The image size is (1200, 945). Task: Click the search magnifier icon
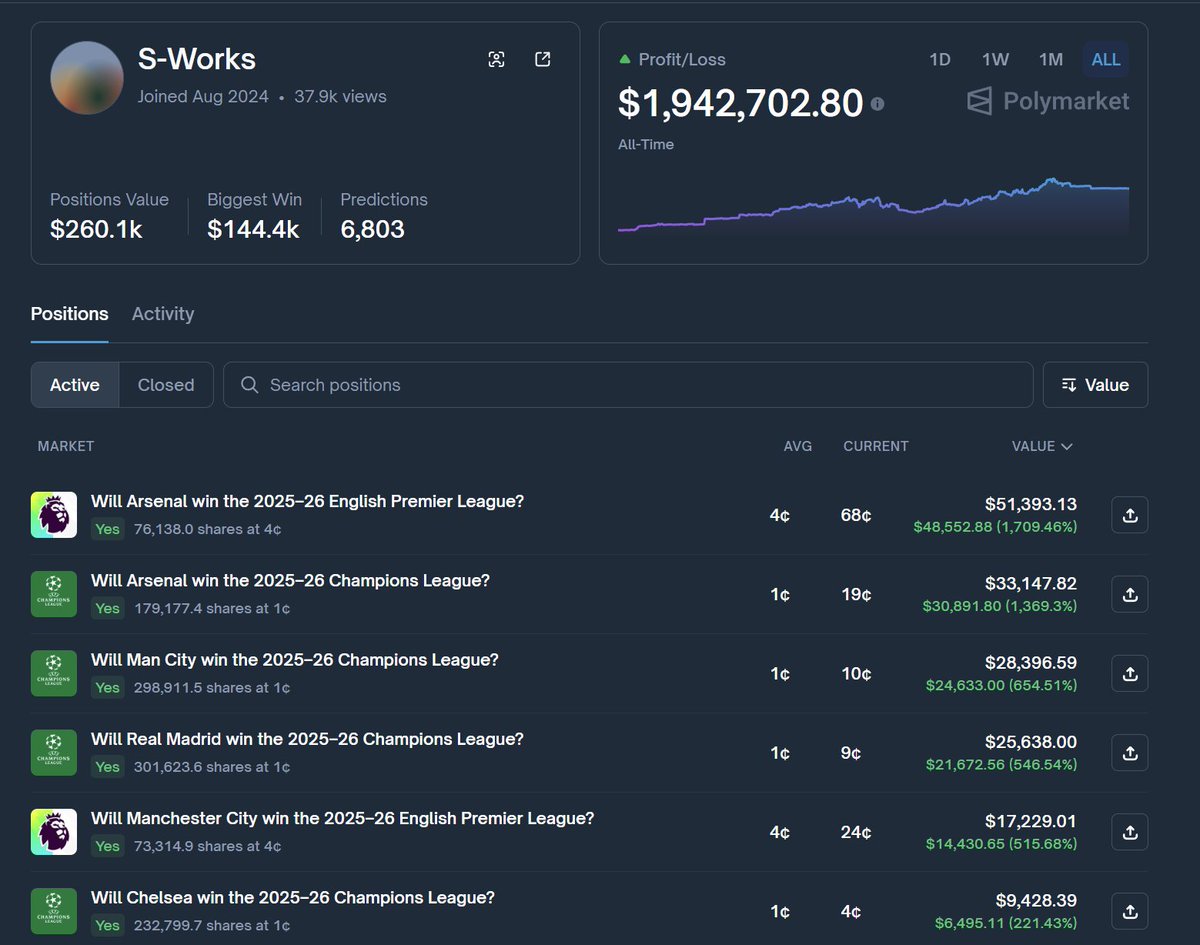[x=250, y=385]
